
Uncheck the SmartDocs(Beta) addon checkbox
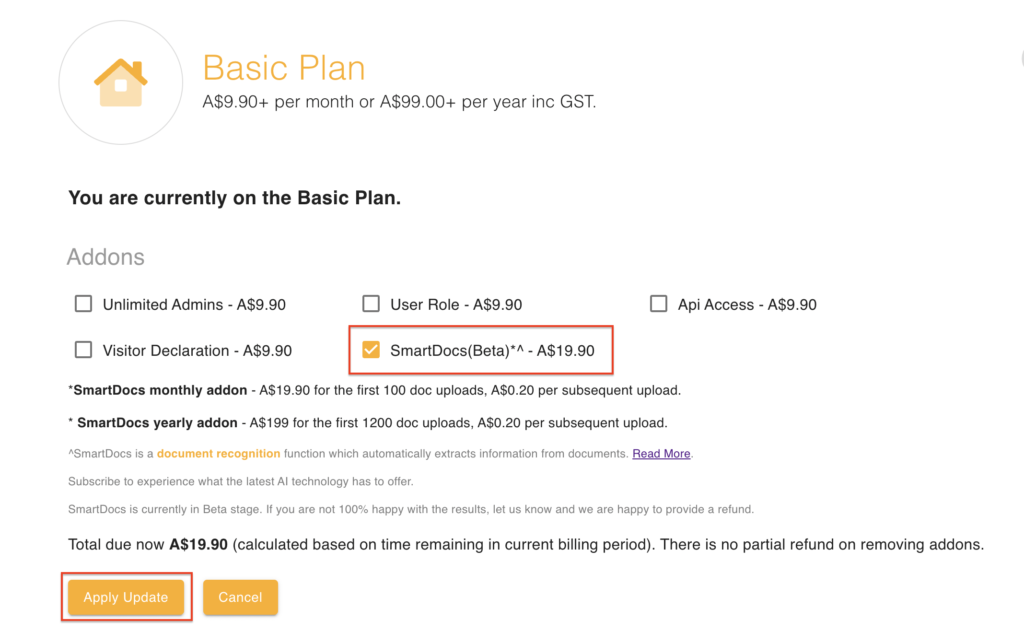click(371, 350)
